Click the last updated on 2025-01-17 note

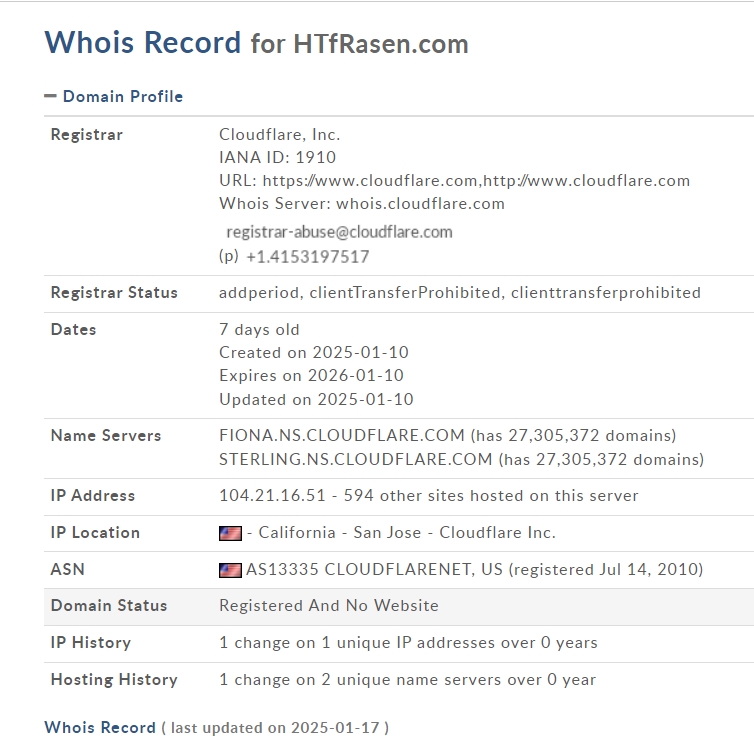(x=275, y=728)
